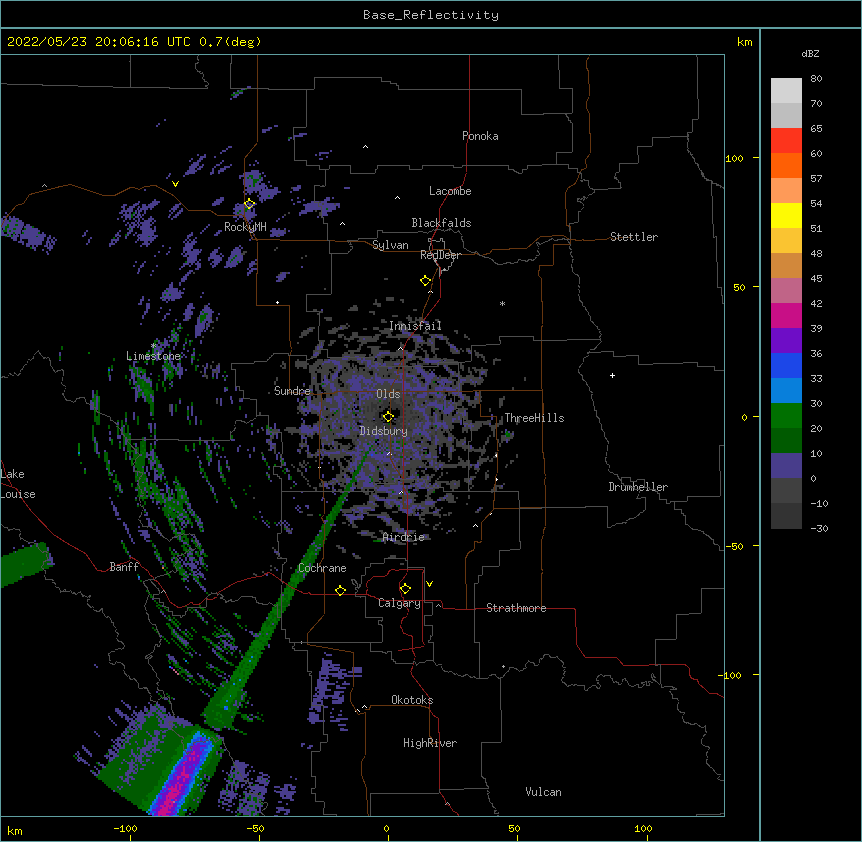
Task: Click the white plus marker north of Drumheller
Action: coord(612,375)
